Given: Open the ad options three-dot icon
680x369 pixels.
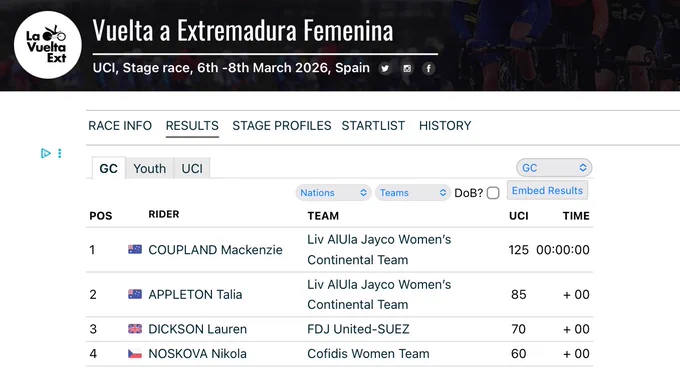Looking at the screenshot, I should click(60, 153).
